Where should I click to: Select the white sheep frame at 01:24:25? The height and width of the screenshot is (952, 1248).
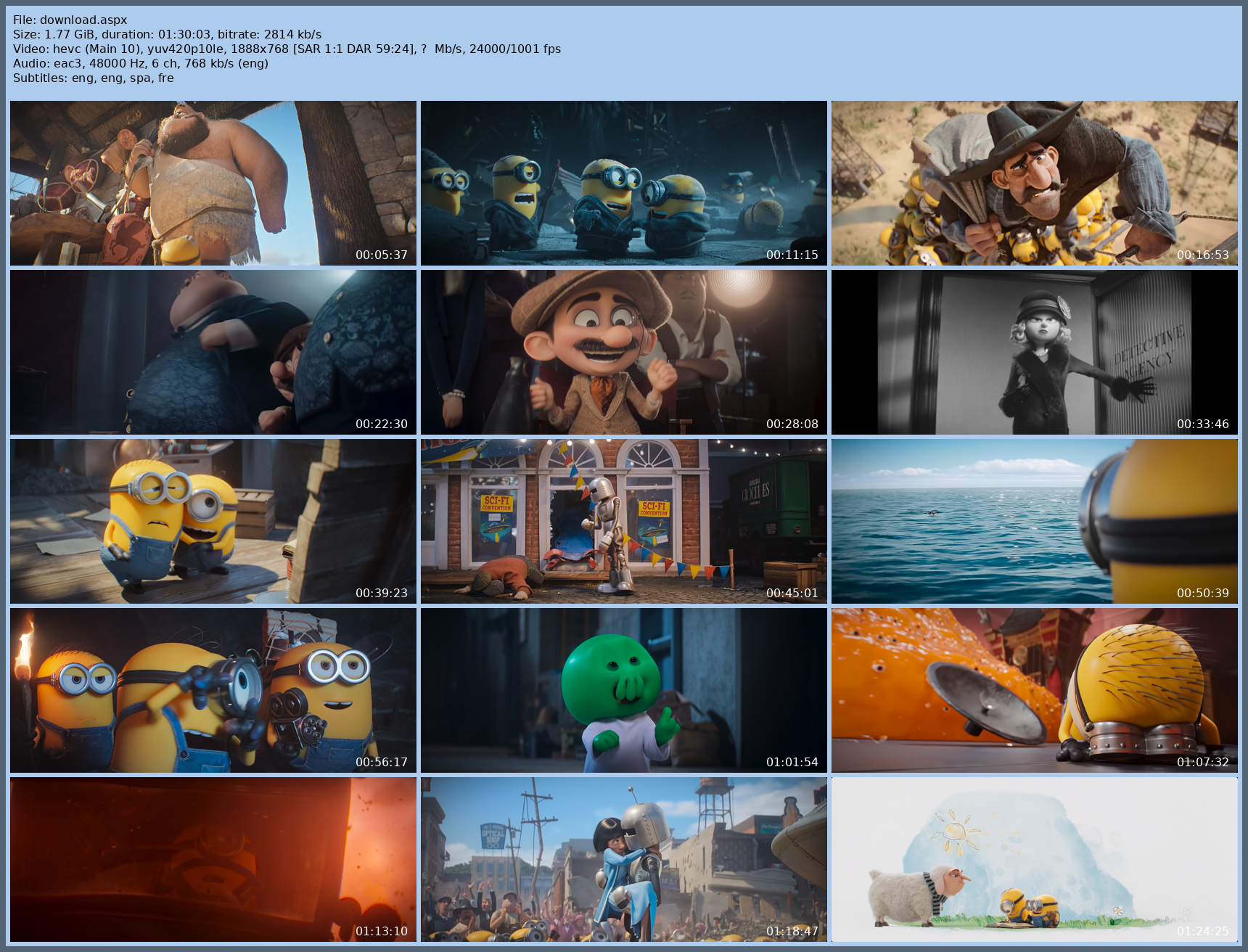tap(1035, 859)
